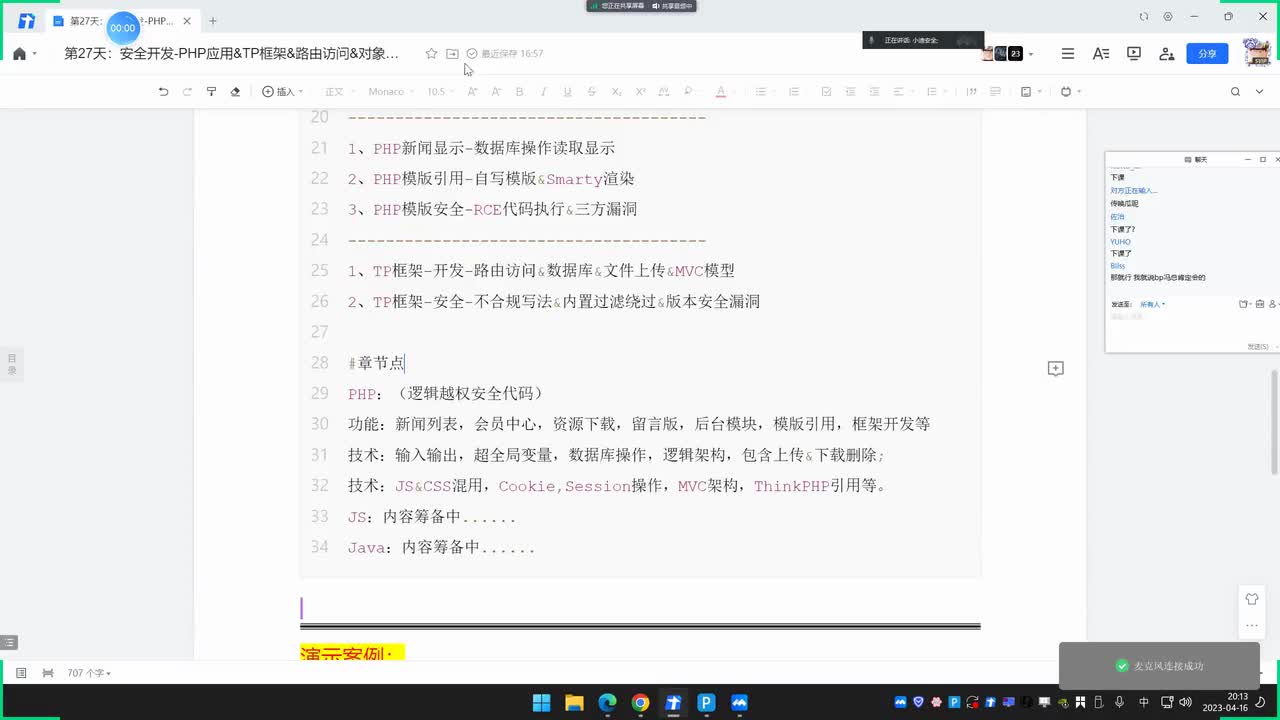Expand the collaborators list dropdown arrow
Viewport: 1280px width, 720px height.
(1031, 54)
